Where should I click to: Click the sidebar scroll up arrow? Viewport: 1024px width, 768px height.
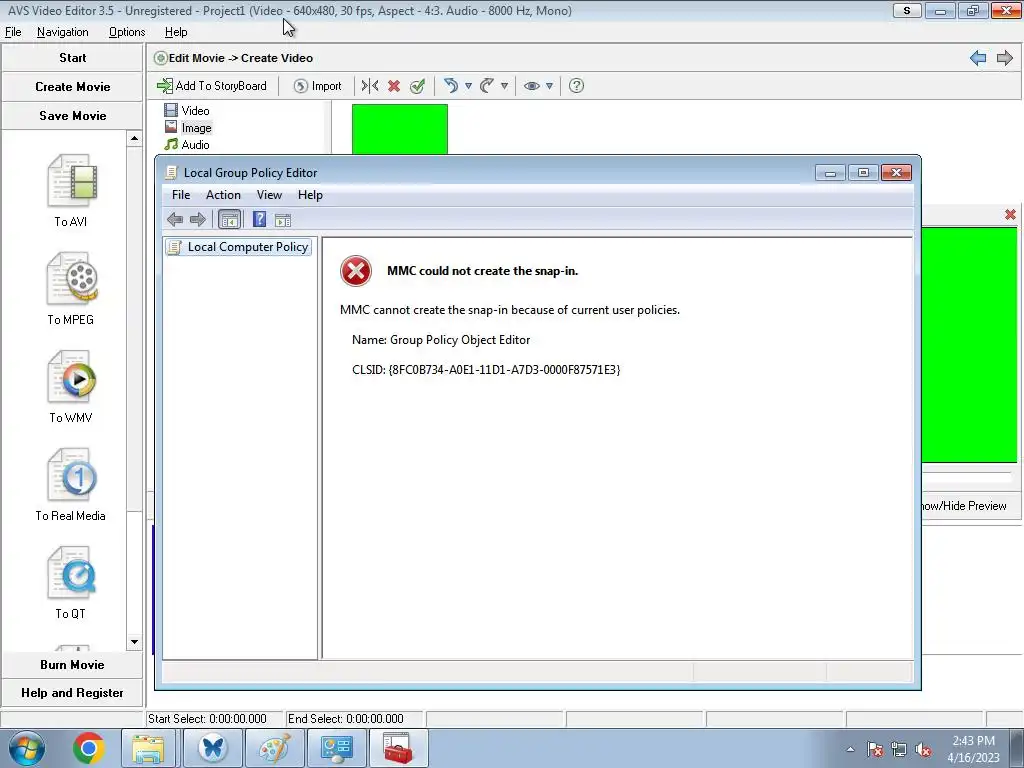(x=134, y=138)
